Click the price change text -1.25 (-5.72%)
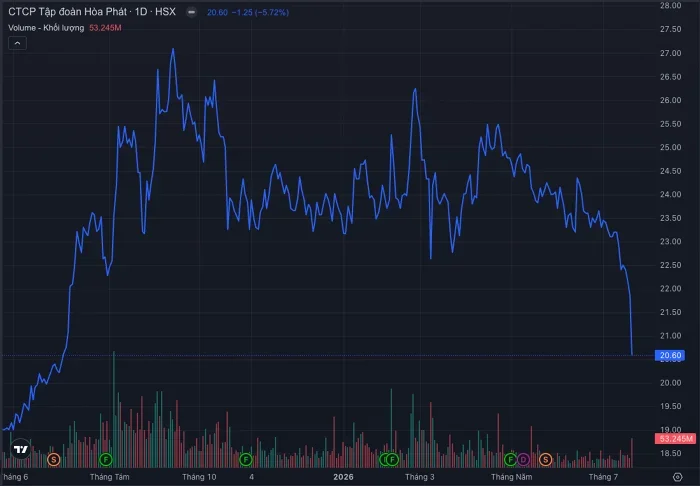 [x=260, y=12]
